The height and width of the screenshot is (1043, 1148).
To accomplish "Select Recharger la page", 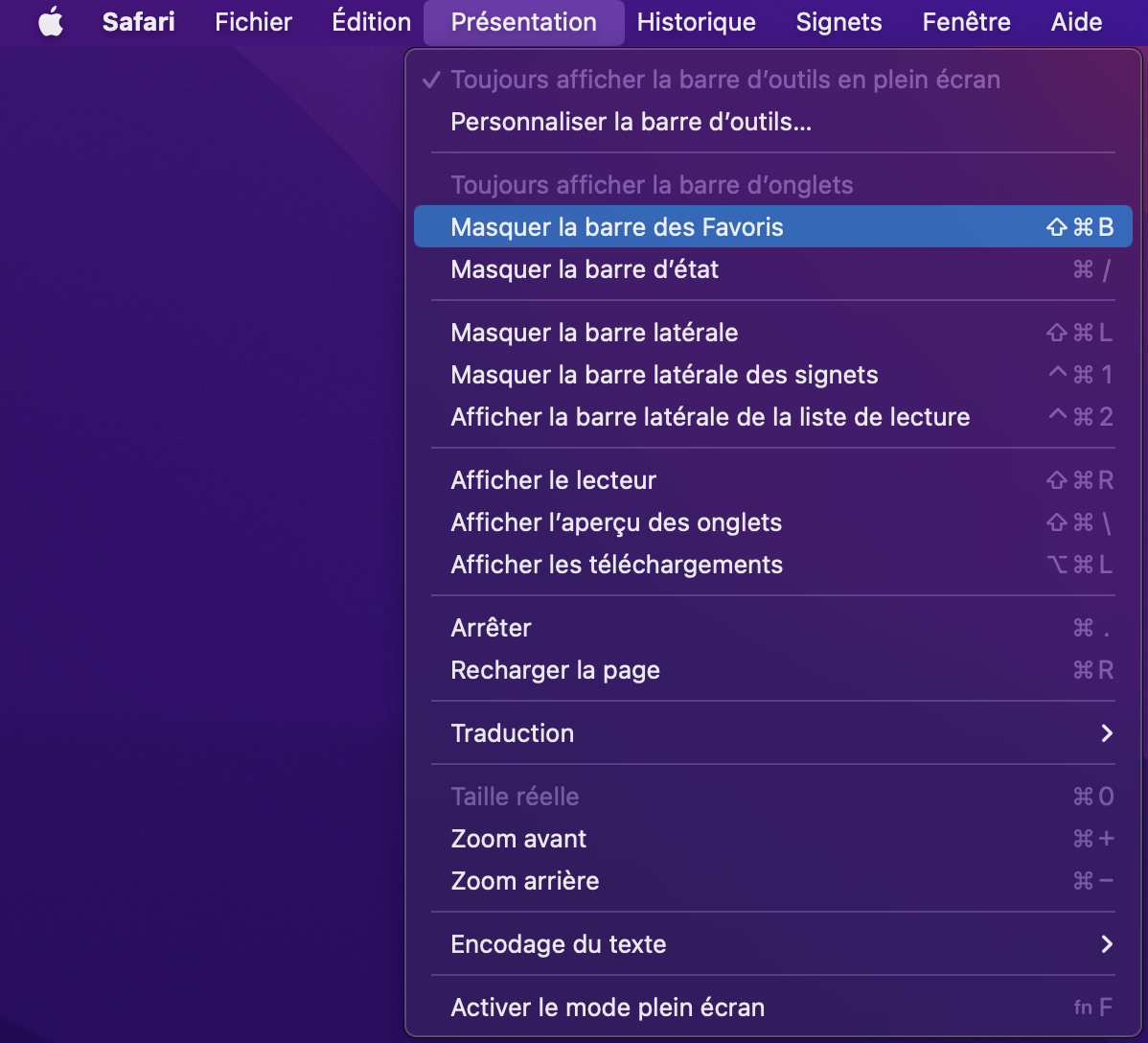I will (773, 669).
